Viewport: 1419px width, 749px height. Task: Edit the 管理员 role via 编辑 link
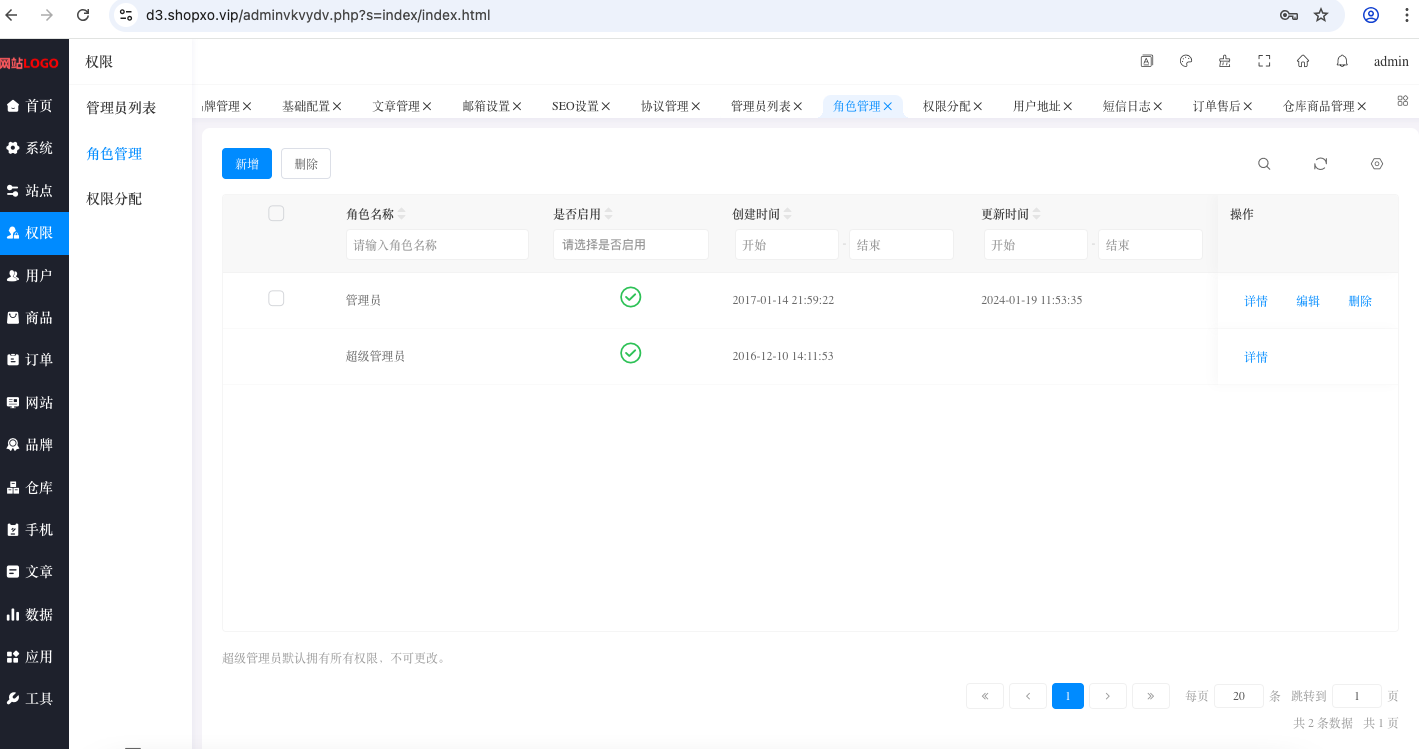tap(1308, 301)
